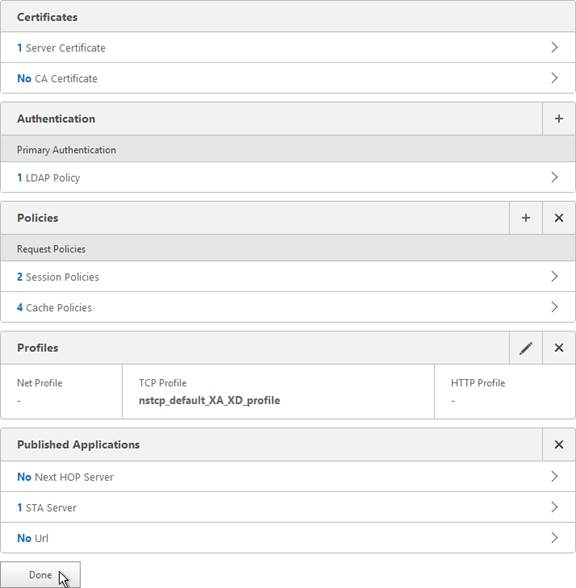This screenshot has height=588, width=576.
Task: Remove Published Applications section with X icon
Action: (x=558, y=445)
